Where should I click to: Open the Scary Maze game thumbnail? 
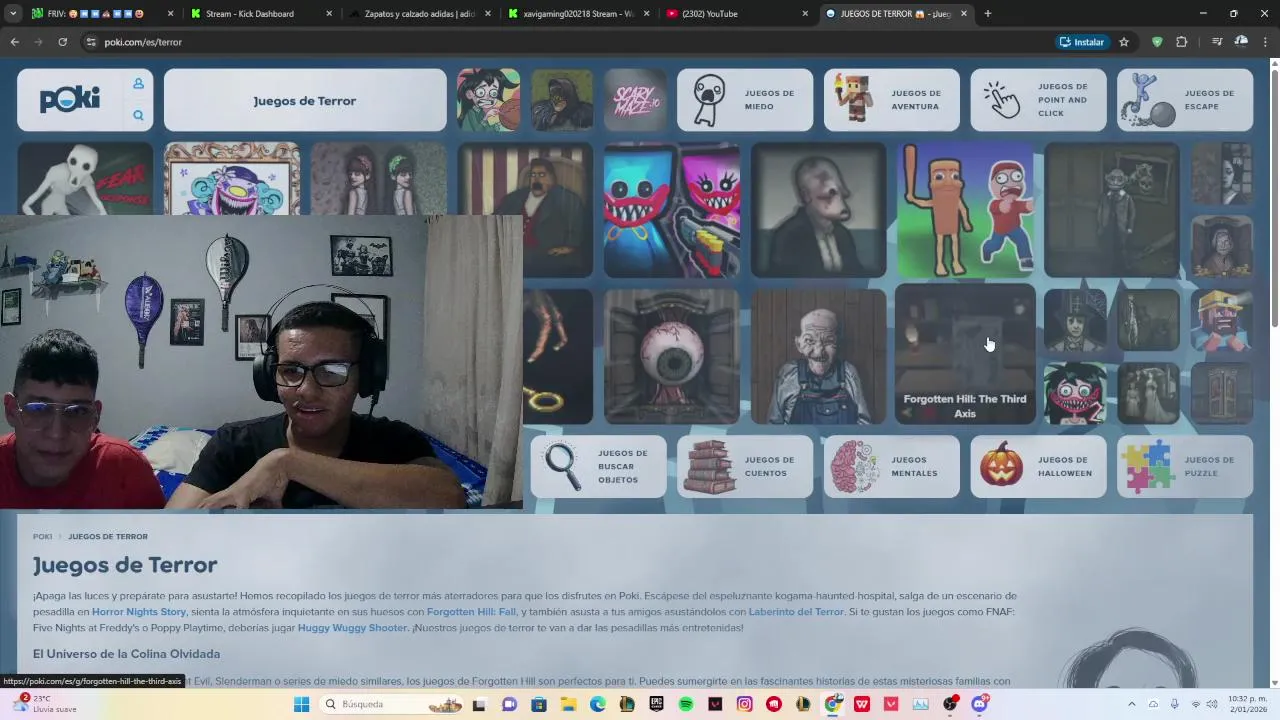pyautogui.click(x=635, y=100)
